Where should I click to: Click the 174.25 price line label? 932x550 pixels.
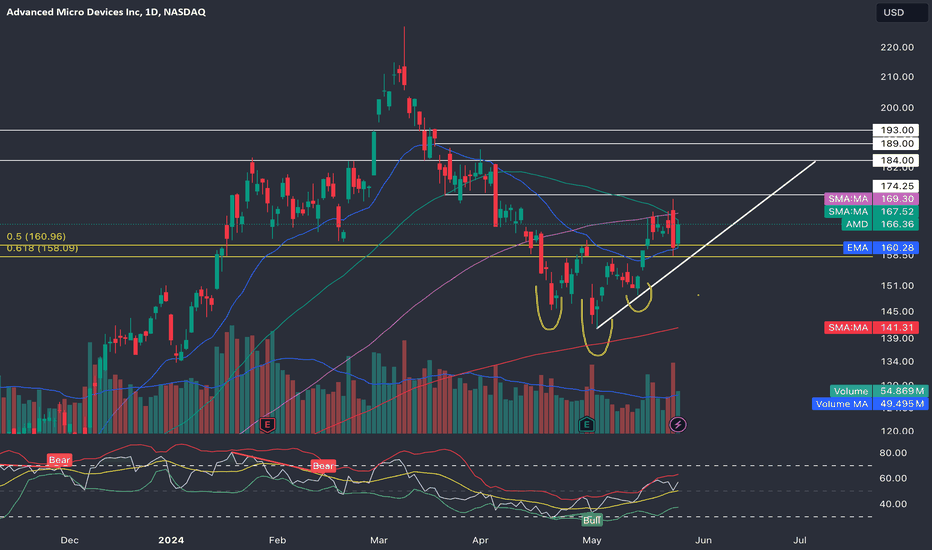[896, 186]
